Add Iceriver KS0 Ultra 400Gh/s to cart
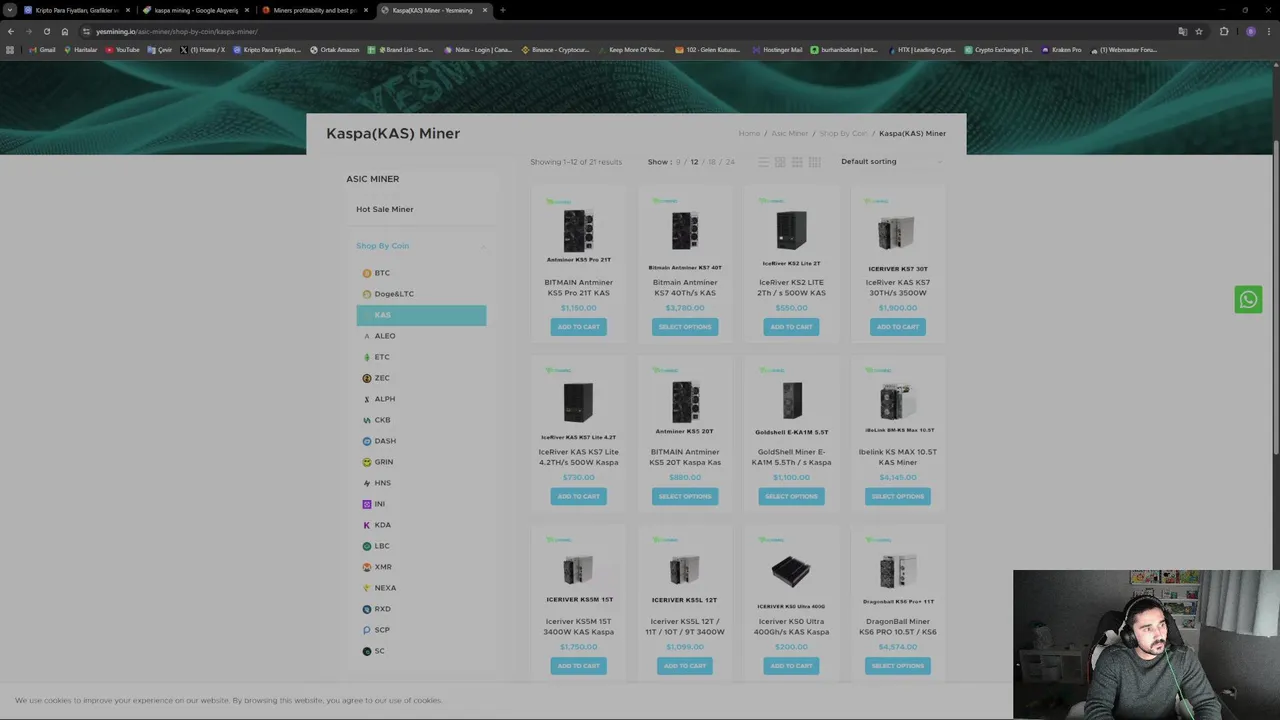Image resolution: width=1280 pixels, height=720 pixels. coord(791,666)
